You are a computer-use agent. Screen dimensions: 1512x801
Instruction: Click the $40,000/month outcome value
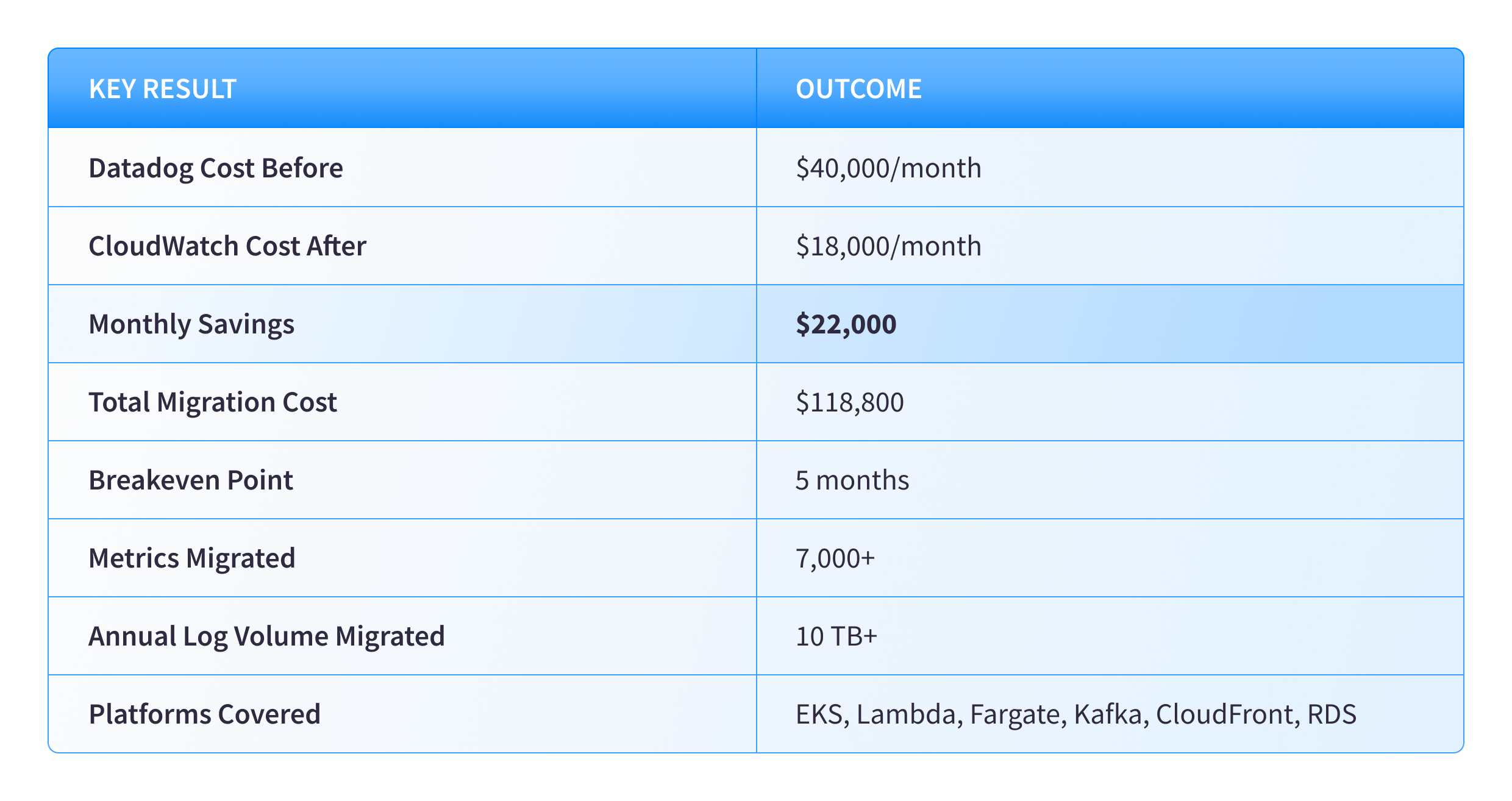(888, 168)
